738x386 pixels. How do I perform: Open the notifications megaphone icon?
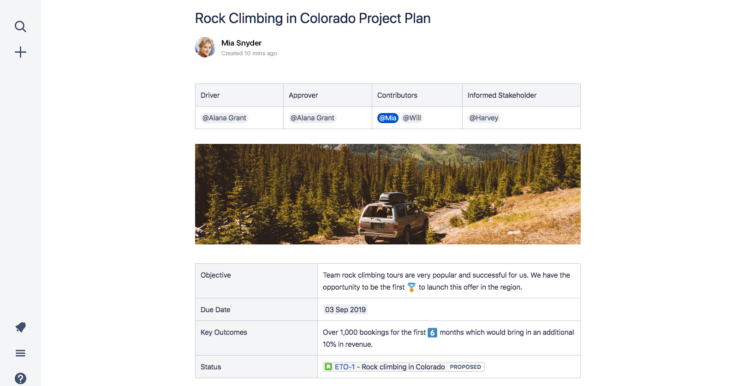[20, 327]
